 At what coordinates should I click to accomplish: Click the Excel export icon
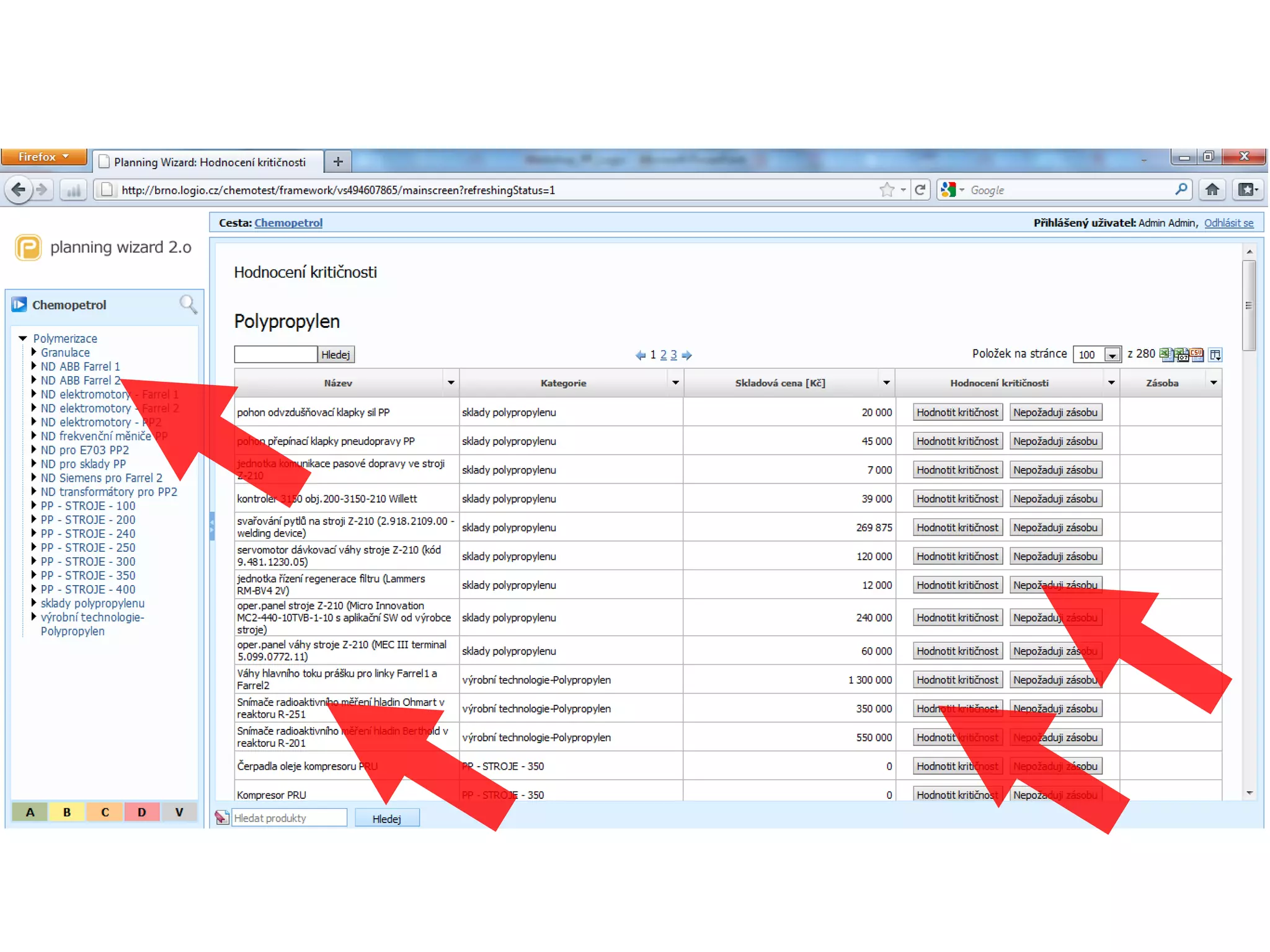click(x=1165, y=354)
